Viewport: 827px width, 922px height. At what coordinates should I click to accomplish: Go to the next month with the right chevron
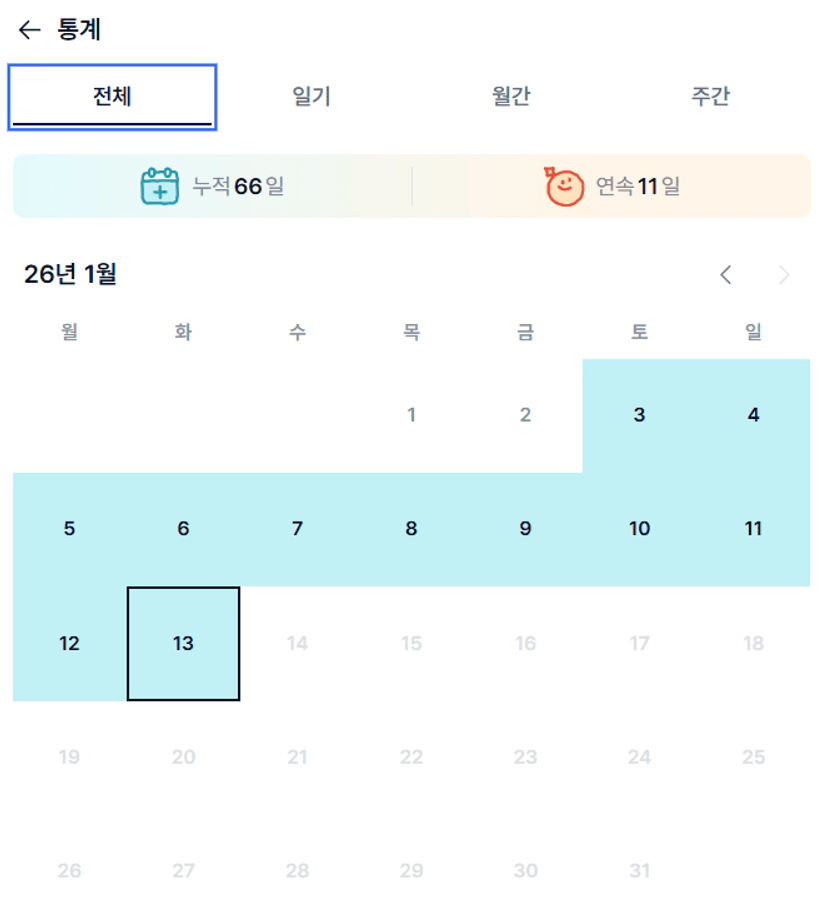click(784, 275)
